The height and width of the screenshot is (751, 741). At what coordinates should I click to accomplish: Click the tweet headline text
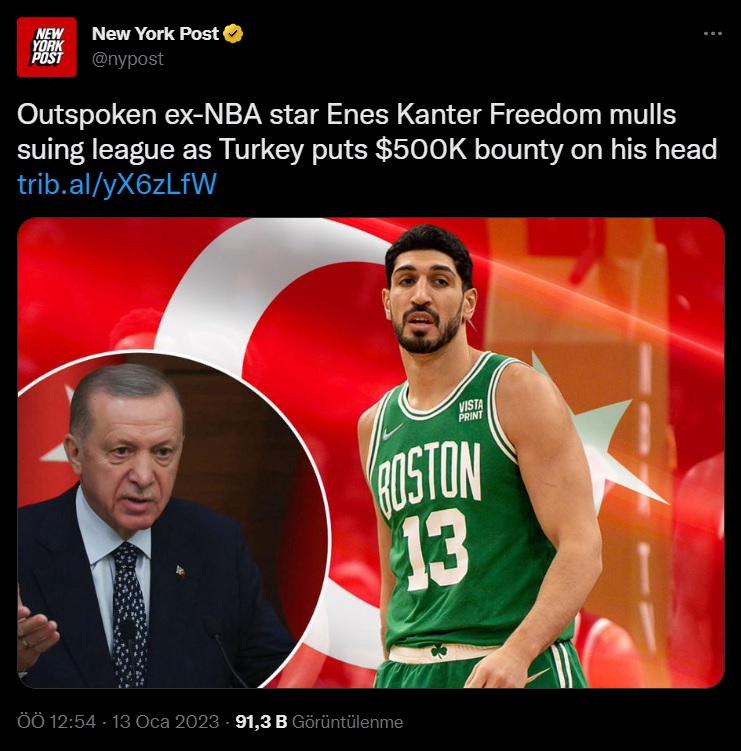point(367,132)
